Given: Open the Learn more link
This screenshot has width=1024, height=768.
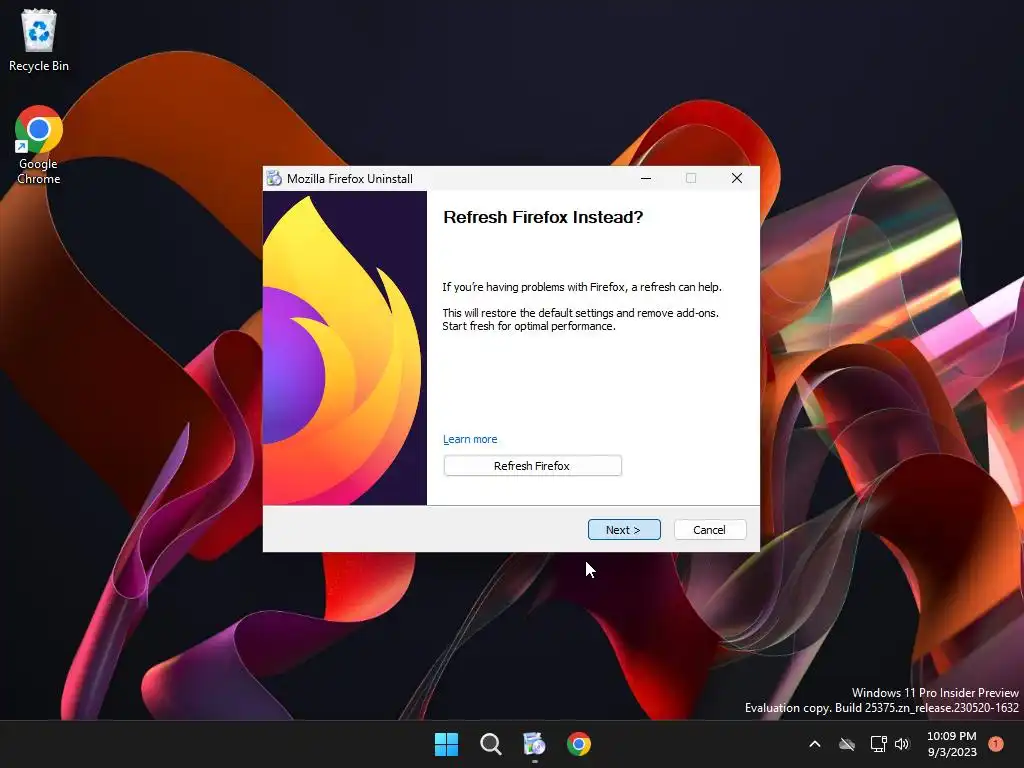Looking at the screenshot, I should [x=470, y=439].
